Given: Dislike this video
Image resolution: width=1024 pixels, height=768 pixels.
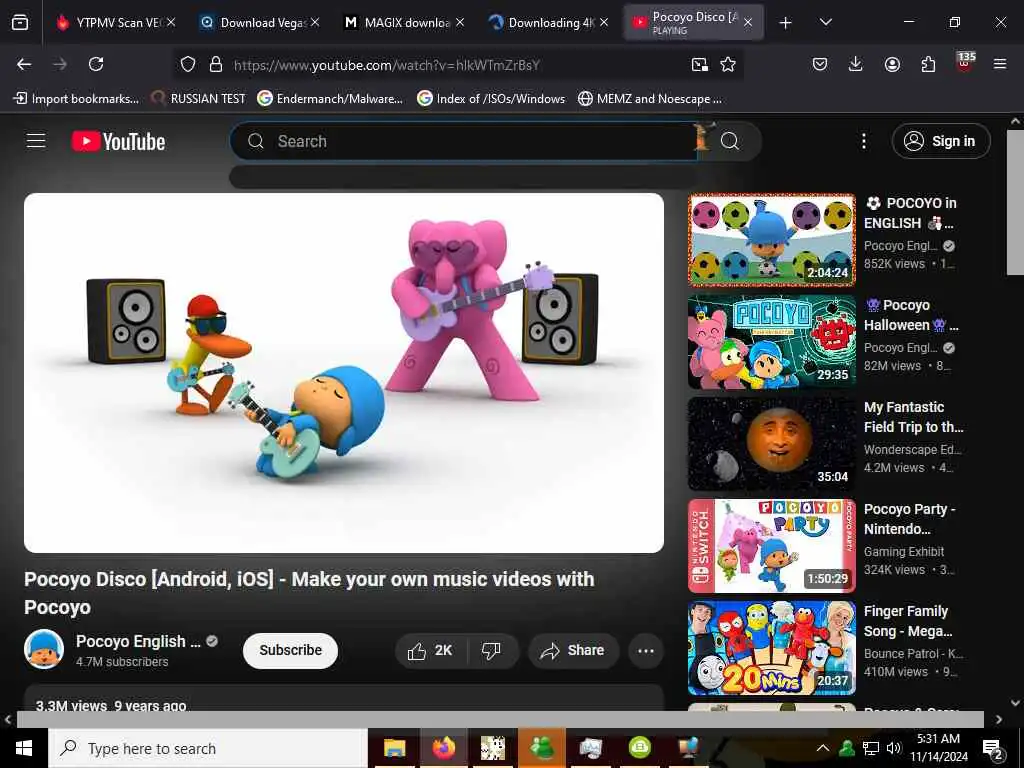Looking at the screenshot, I should click(491, 650).
